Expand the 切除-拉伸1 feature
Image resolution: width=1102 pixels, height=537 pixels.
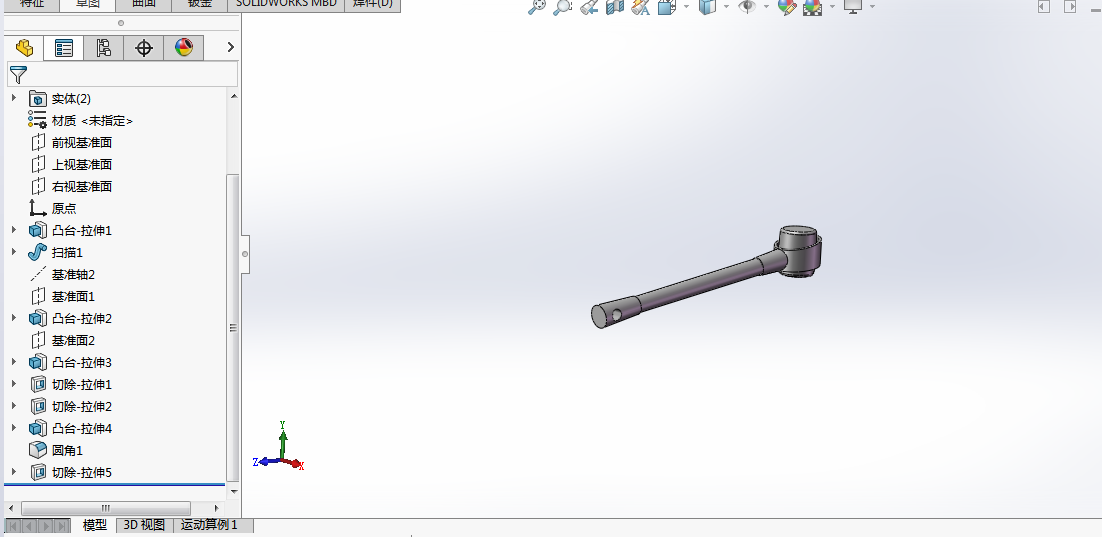(x=14, y=384)
